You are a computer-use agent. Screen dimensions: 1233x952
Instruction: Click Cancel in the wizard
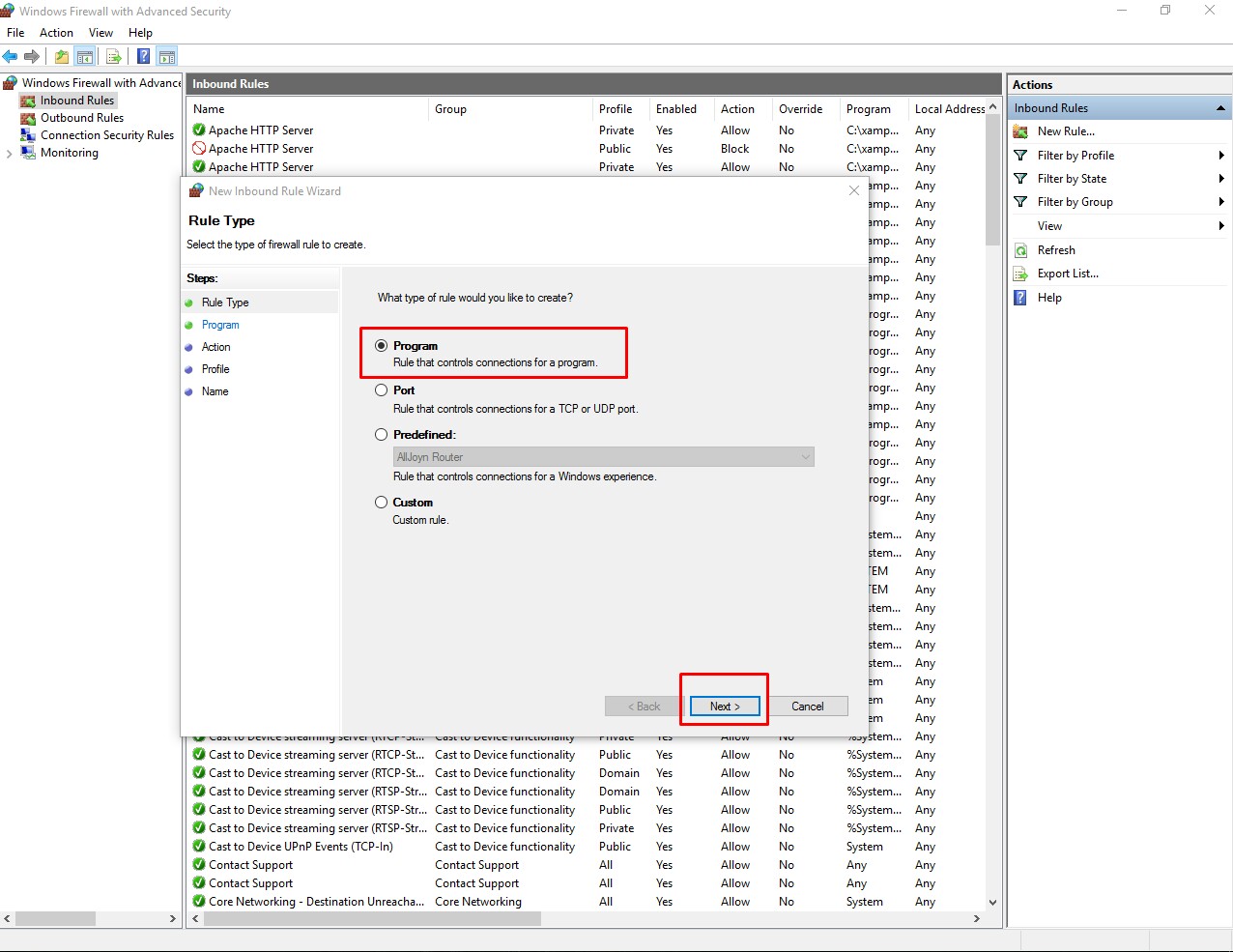tap(808, 707)
